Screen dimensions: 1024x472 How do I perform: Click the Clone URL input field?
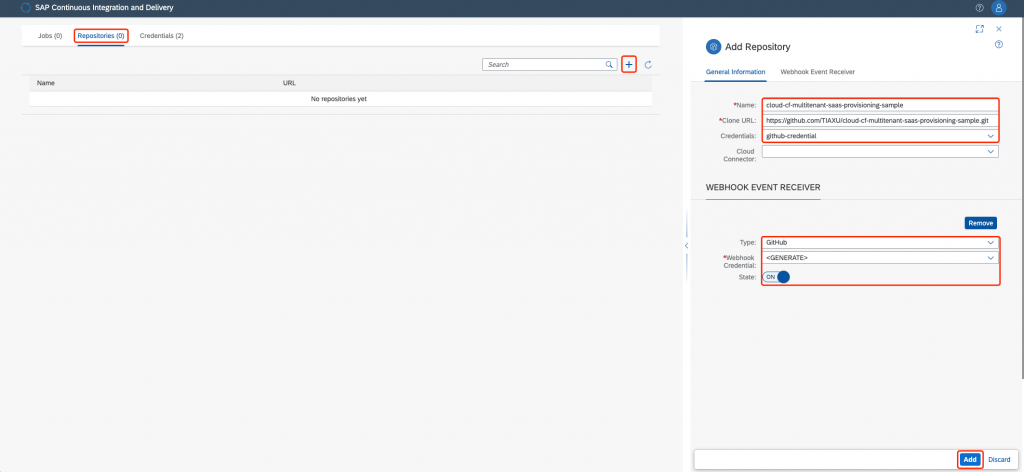(880, 120)
